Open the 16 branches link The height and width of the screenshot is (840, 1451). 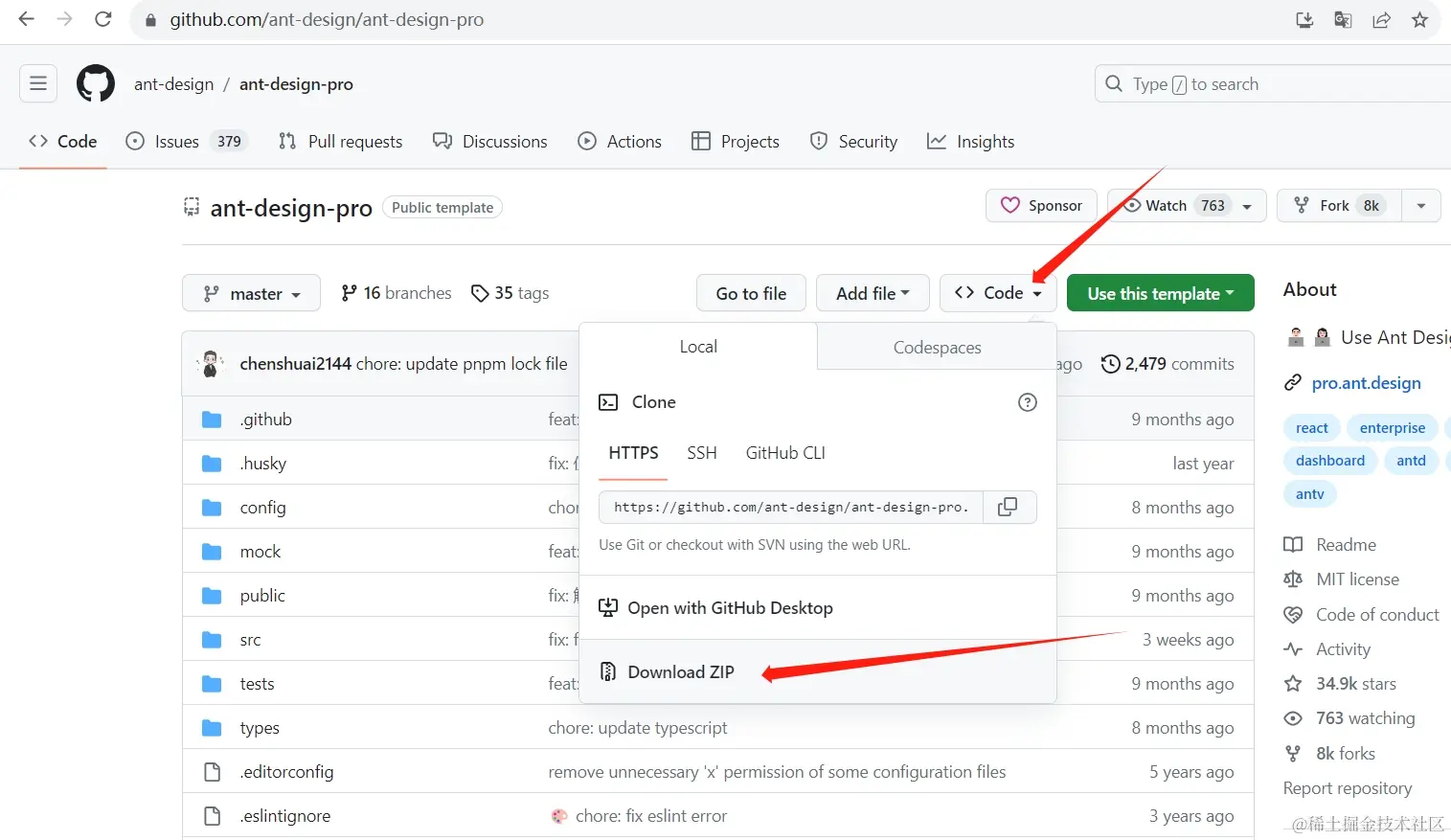[397, 293]
